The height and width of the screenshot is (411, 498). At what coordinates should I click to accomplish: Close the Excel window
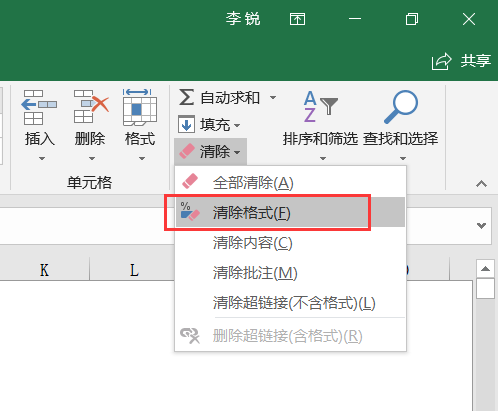click(x=469, y=19)
